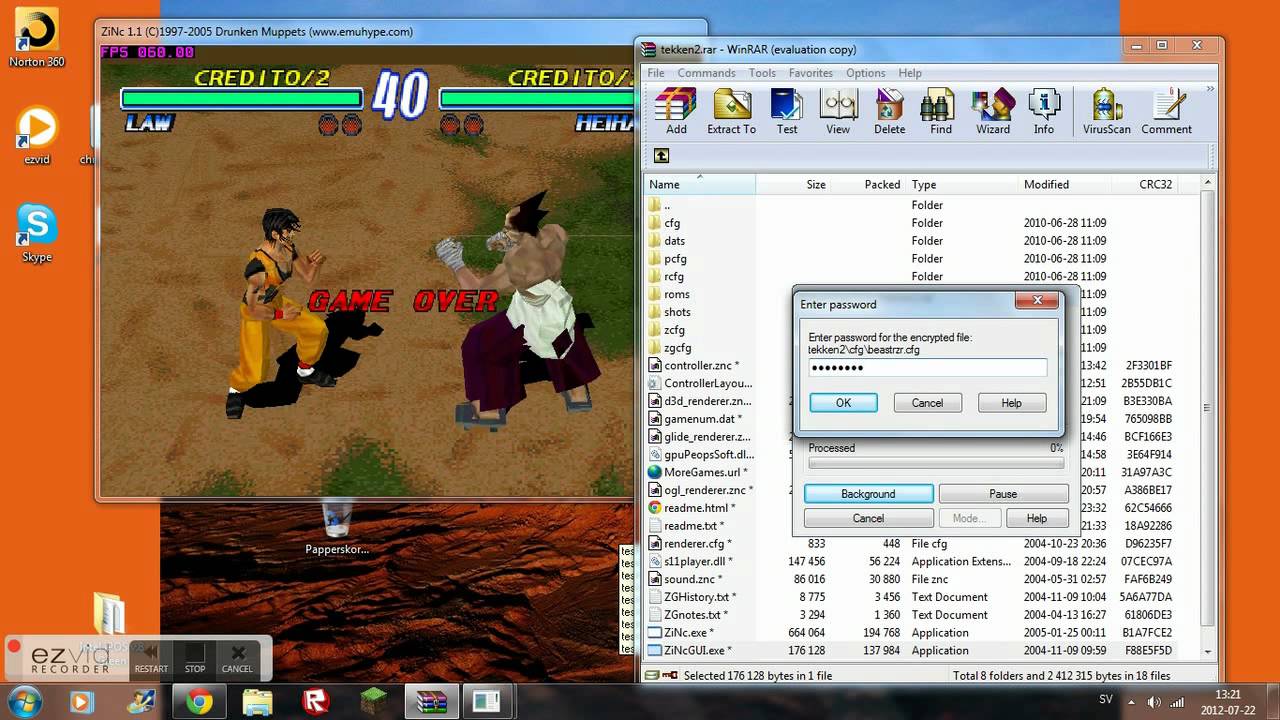Select the ZGHistory.txt file row
1280x720 pixels.
pos(921,597)
